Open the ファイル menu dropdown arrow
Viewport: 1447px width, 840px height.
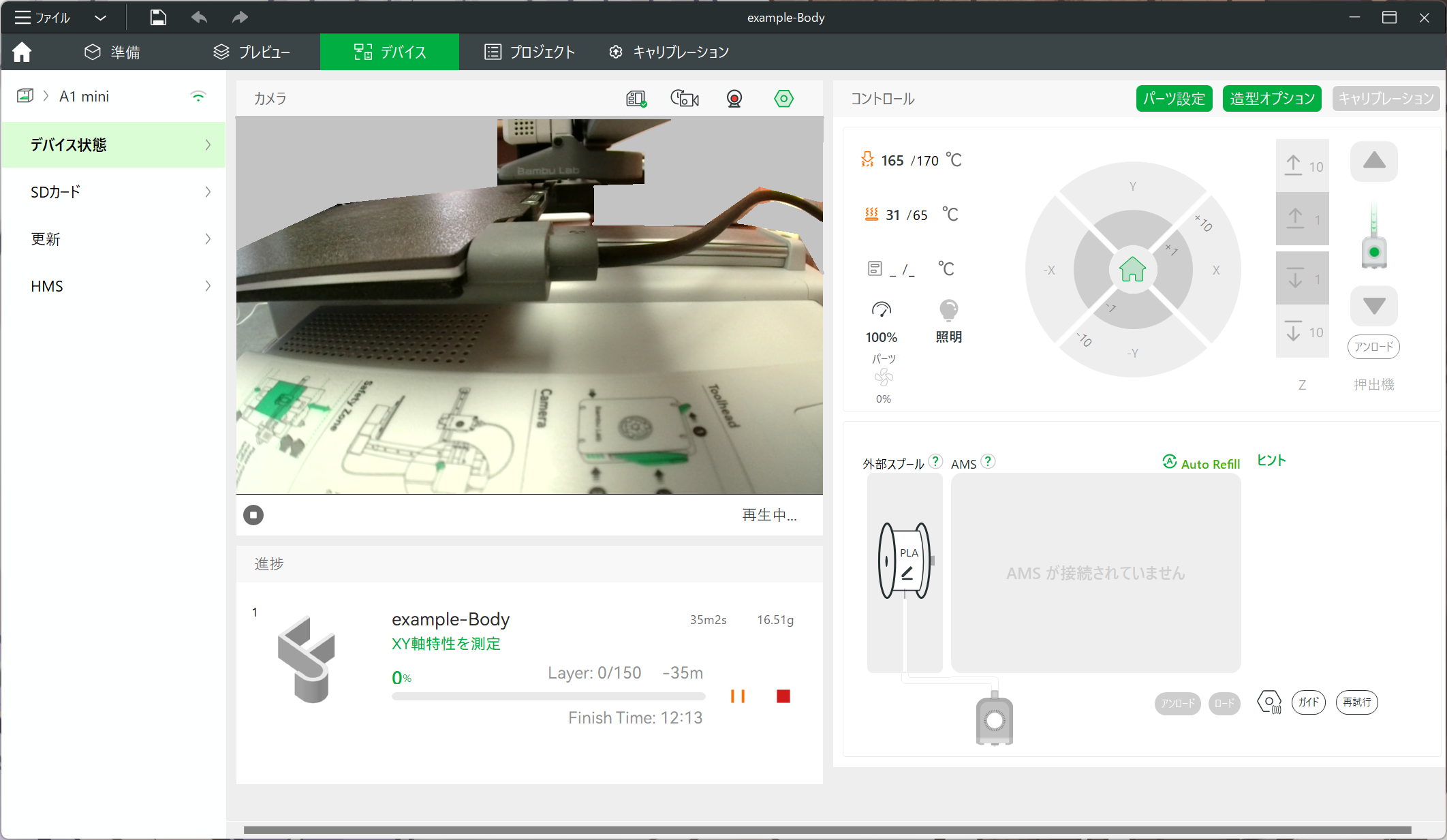[101, 18]
